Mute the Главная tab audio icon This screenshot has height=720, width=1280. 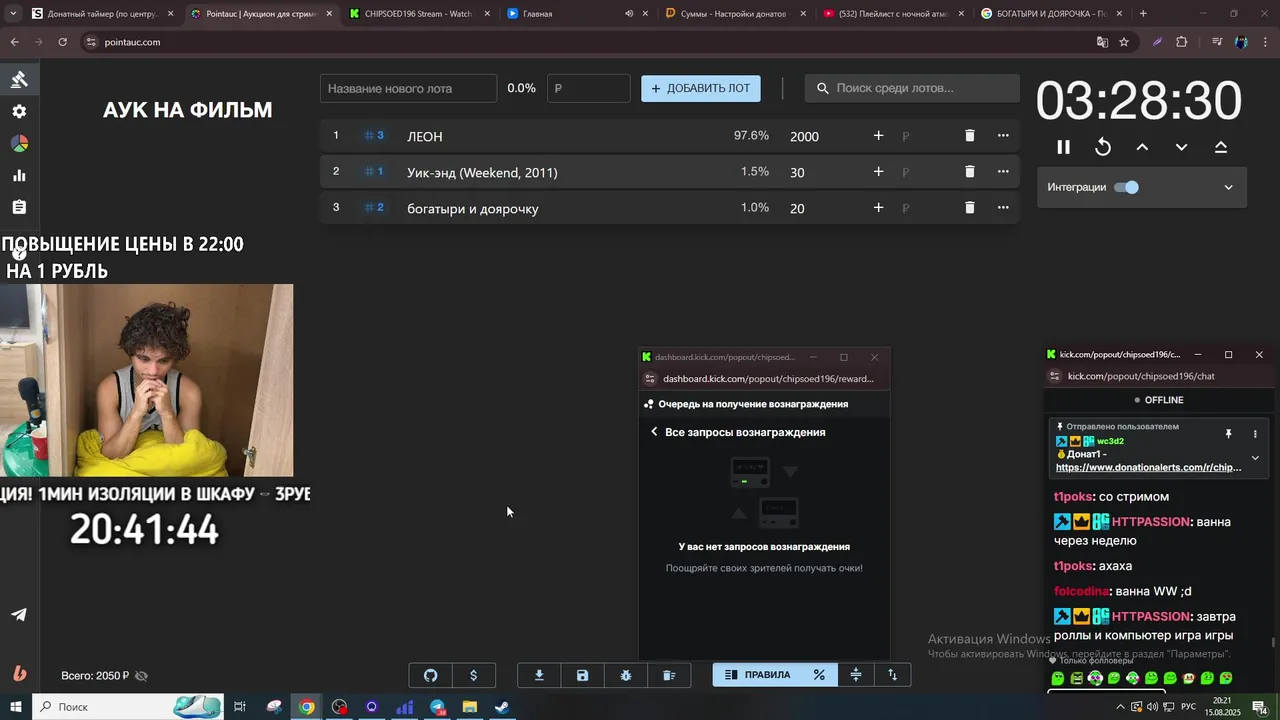[x=629, y=14]
